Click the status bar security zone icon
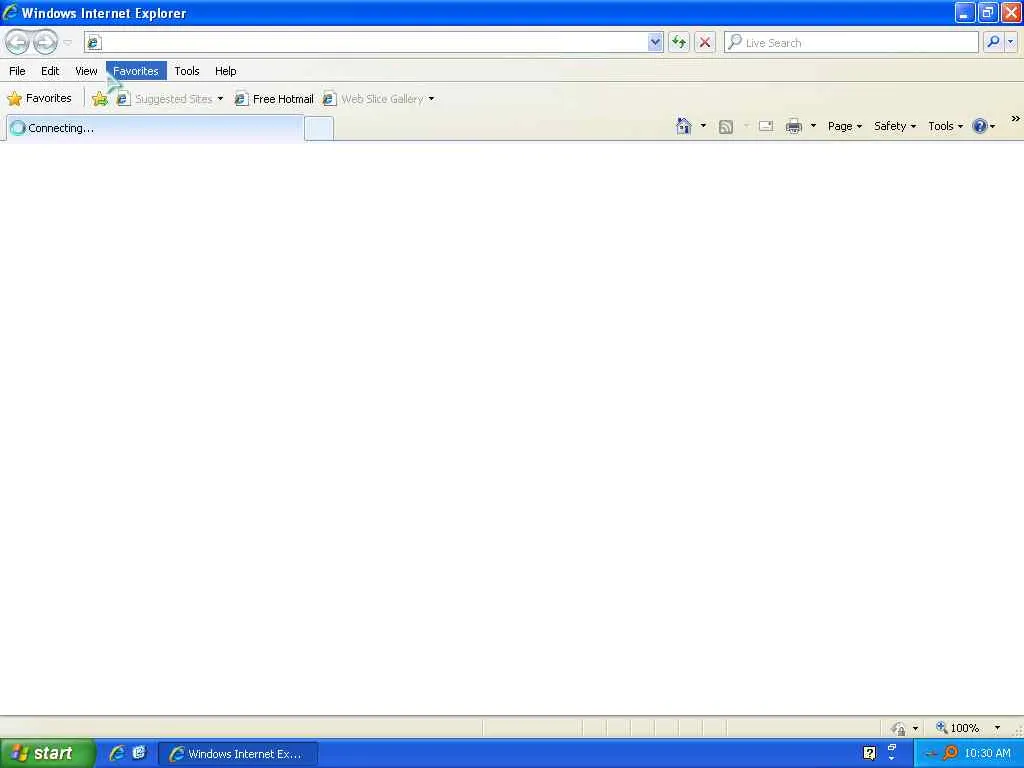Screen dimensions: 1024x768 [x=899, y=728]
